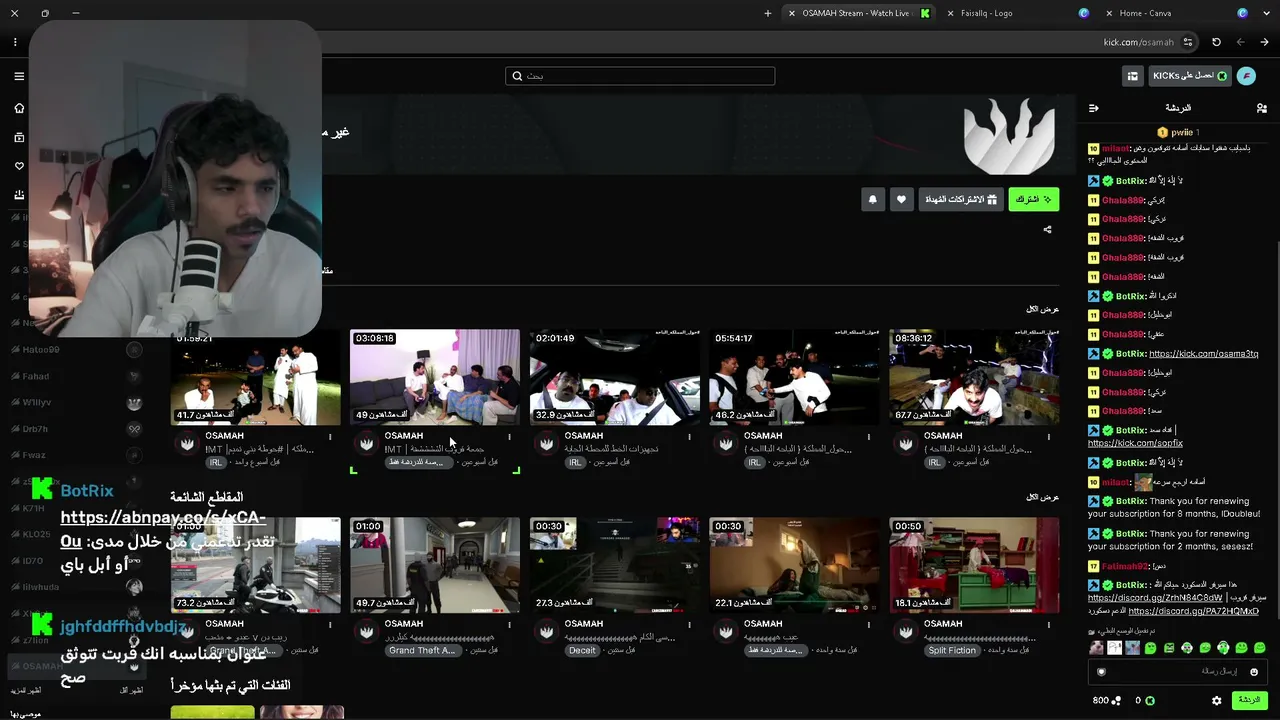The image size is (1280, 720).
Task: Open the 06:36:12 video thumbnail
Action: [974, 377]
